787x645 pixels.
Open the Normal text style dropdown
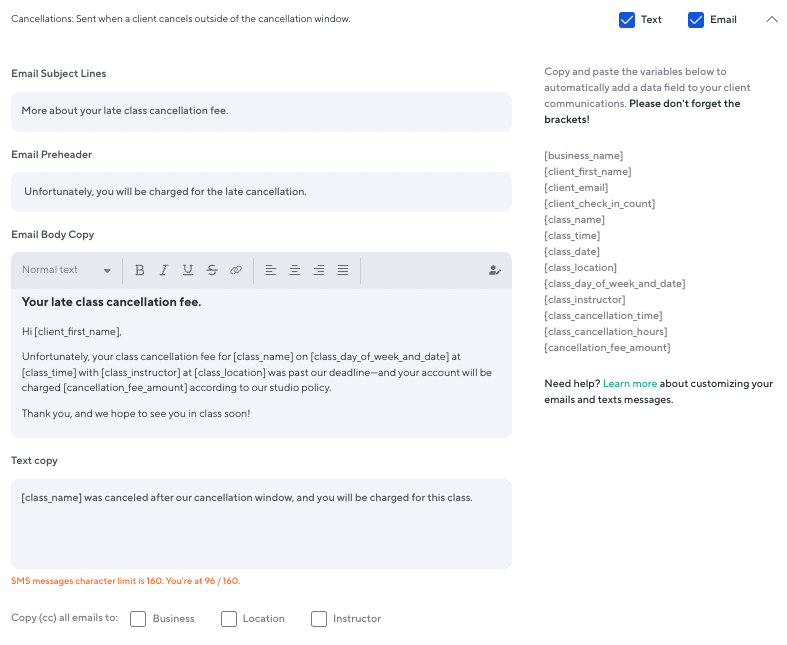coord(66,270)
